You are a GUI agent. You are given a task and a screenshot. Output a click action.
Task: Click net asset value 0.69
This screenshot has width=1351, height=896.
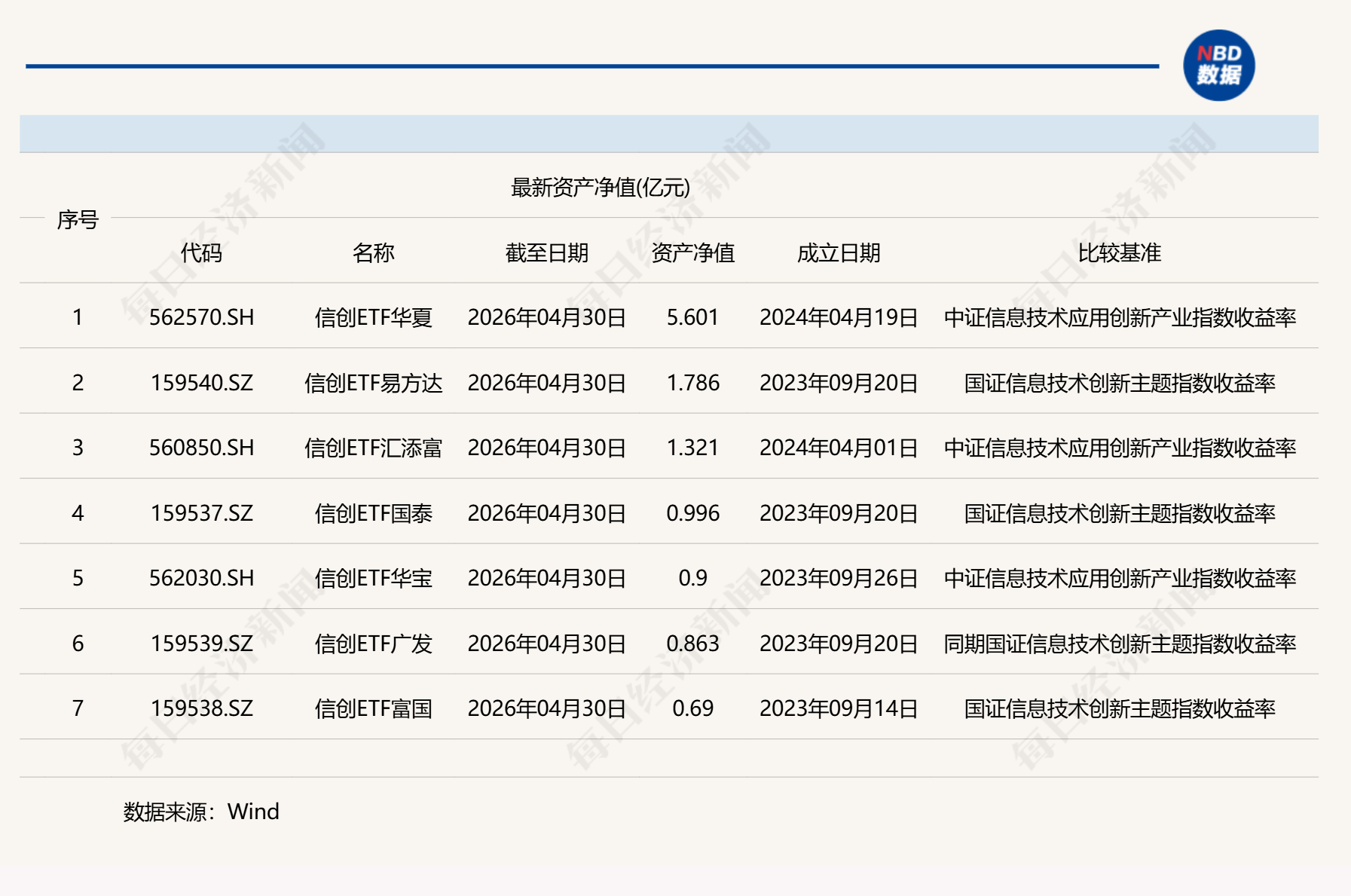pos(692,708)
